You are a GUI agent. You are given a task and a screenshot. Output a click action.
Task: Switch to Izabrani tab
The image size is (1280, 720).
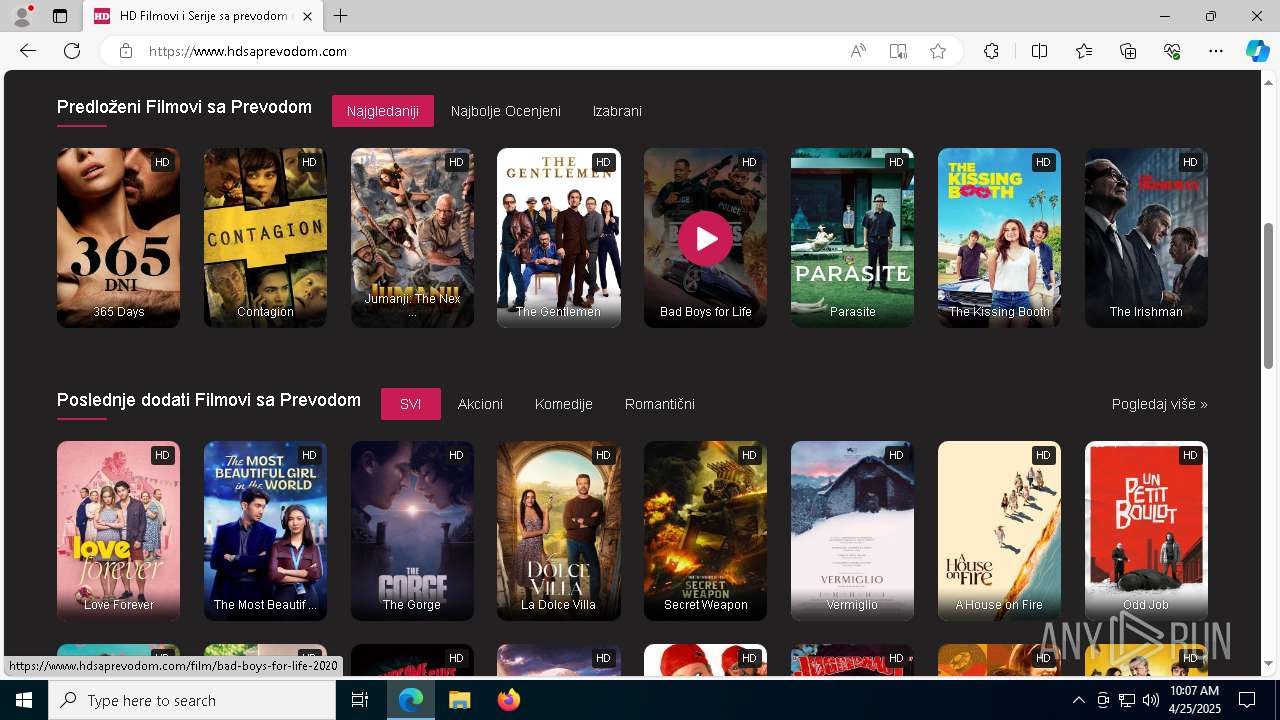pyautogui.click(x=617, y=111)
